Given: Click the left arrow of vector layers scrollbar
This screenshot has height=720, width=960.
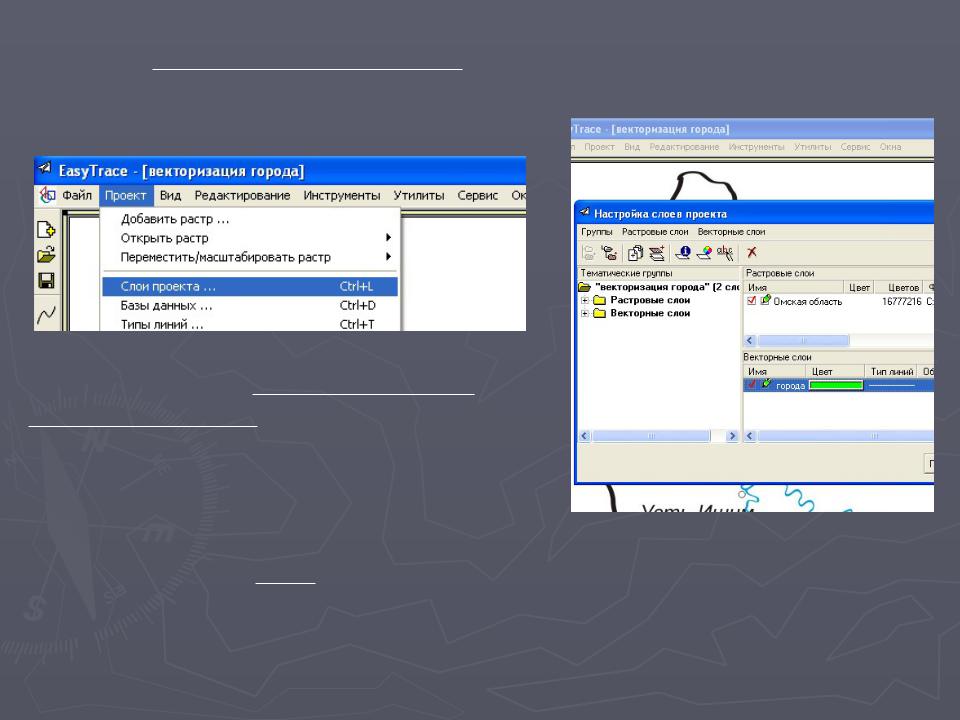Looking at the screenshot, I should pos(750,436).
